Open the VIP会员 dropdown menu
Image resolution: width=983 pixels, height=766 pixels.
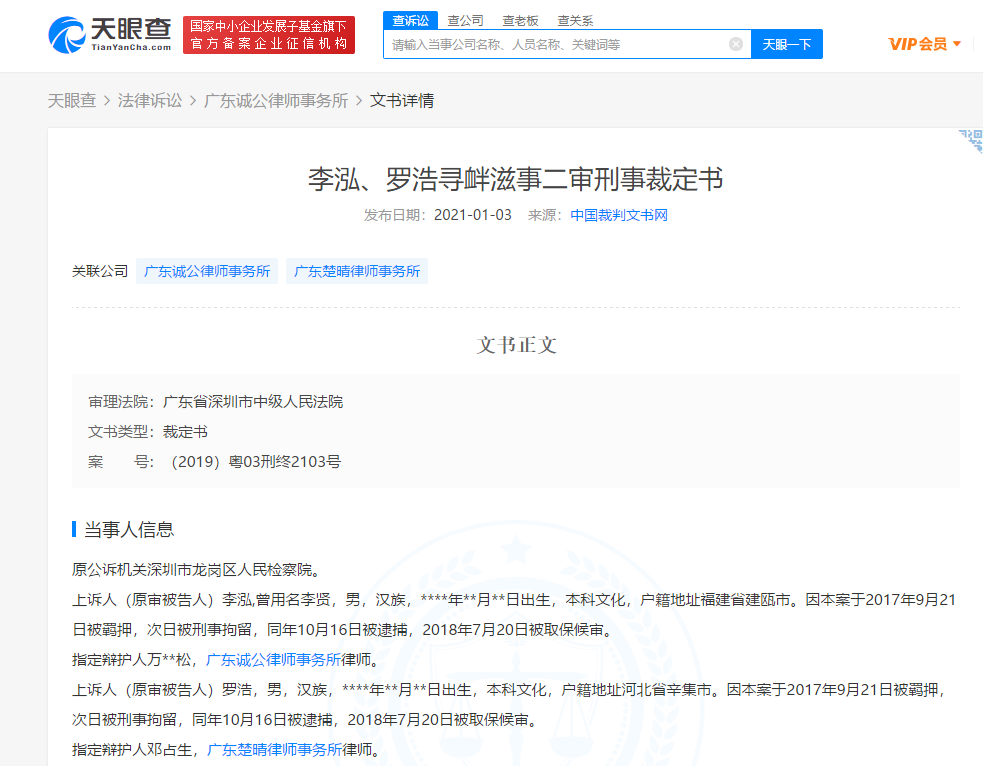pos(925,44)
